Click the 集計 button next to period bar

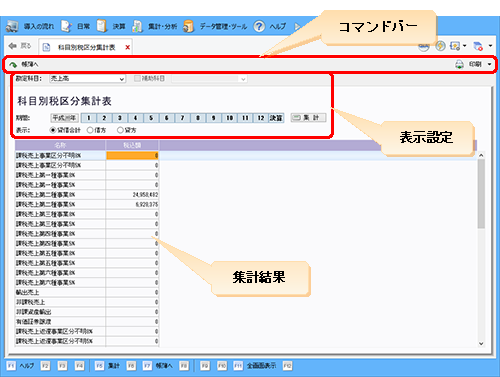(308, 118)
